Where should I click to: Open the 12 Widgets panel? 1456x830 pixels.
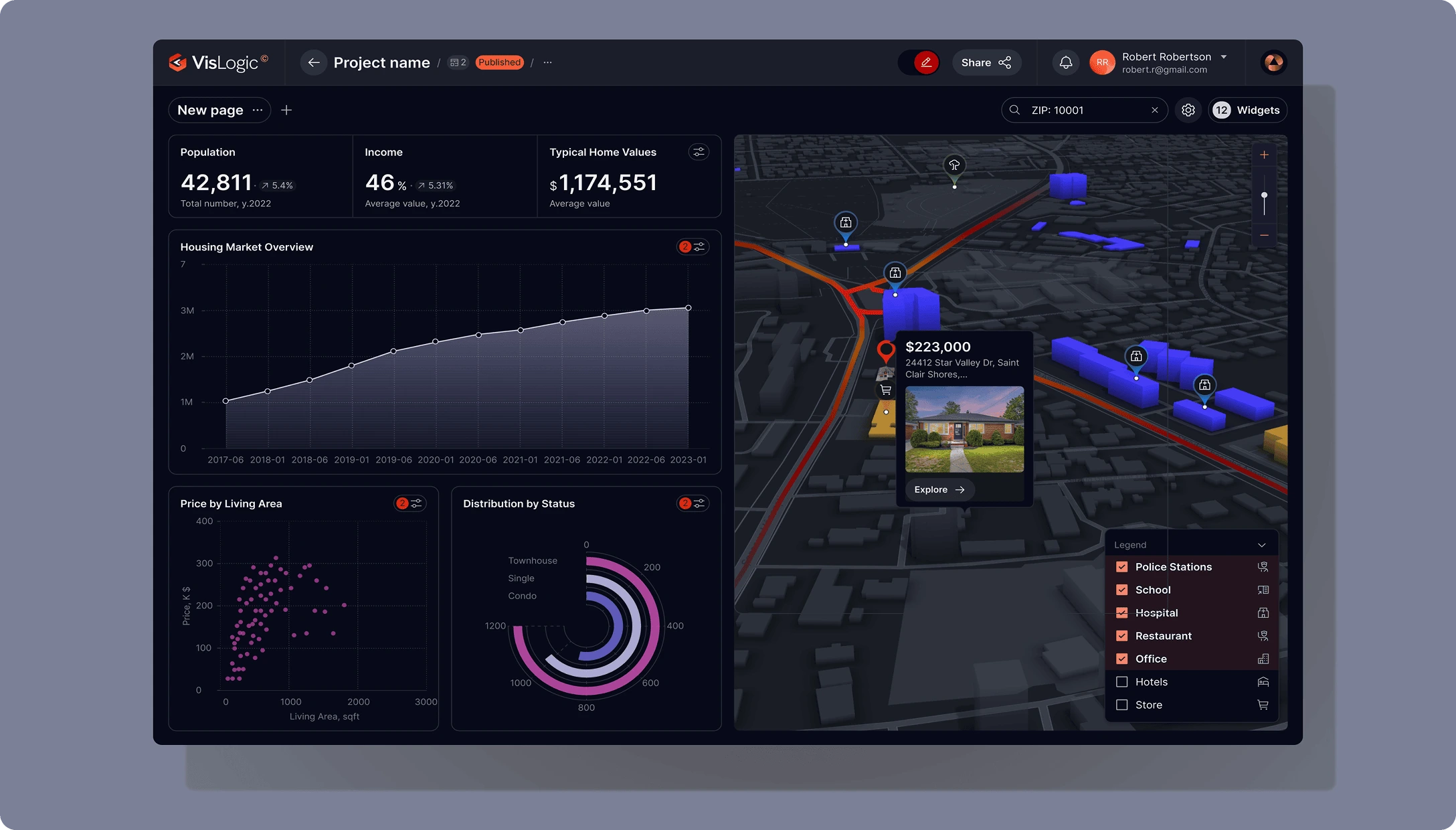click(x=1247, y=110)
